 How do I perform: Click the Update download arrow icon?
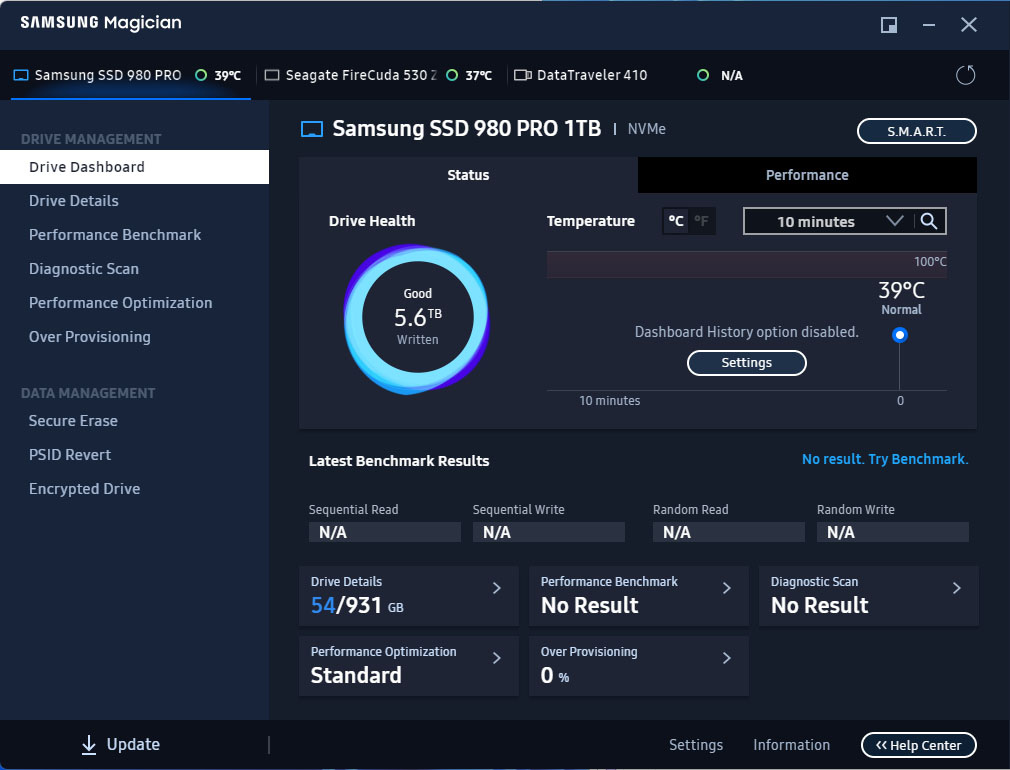point(89,744)
